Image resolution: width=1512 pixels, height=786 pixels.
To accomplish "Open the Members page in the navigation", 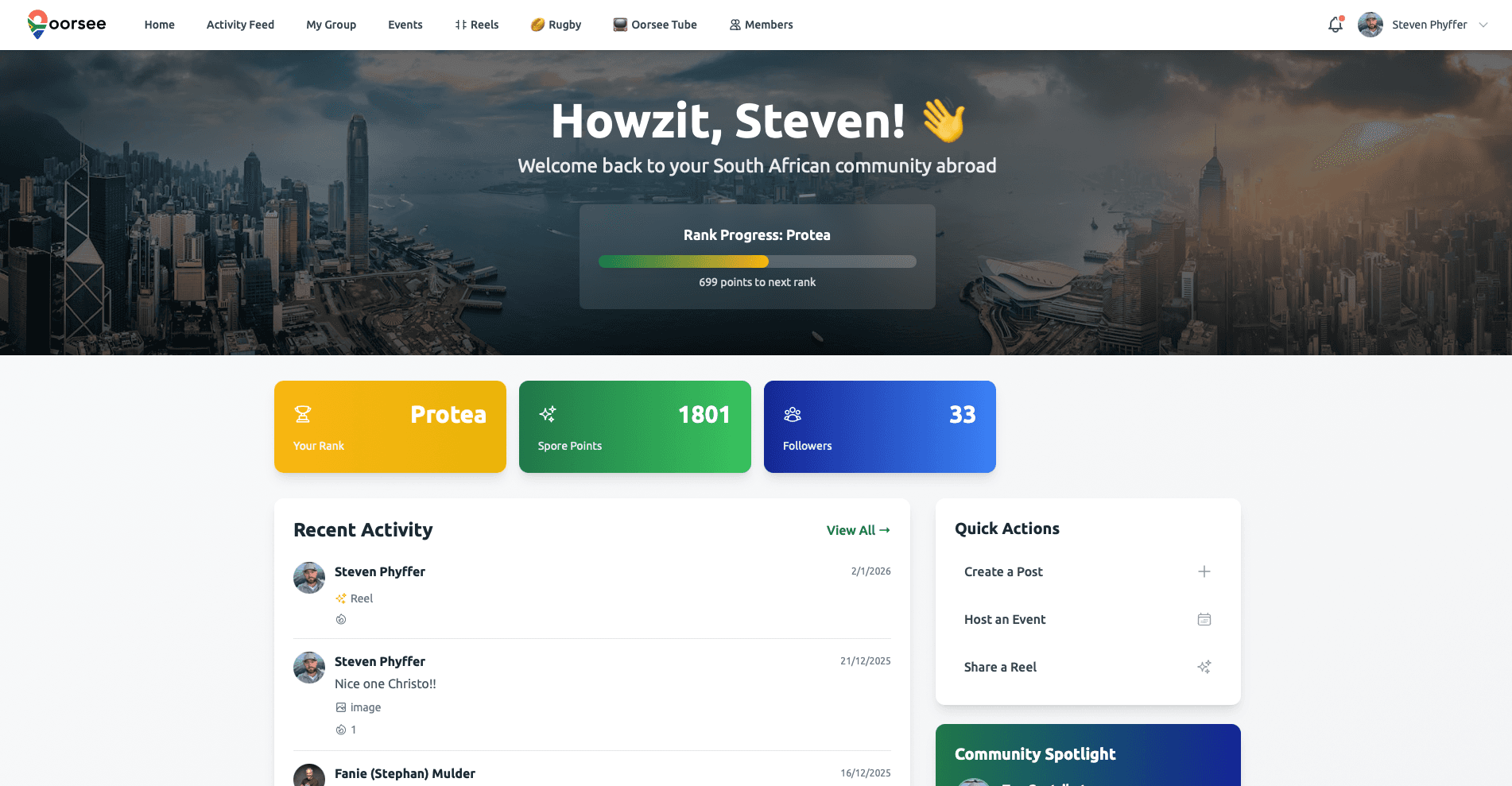I will 762,25.
